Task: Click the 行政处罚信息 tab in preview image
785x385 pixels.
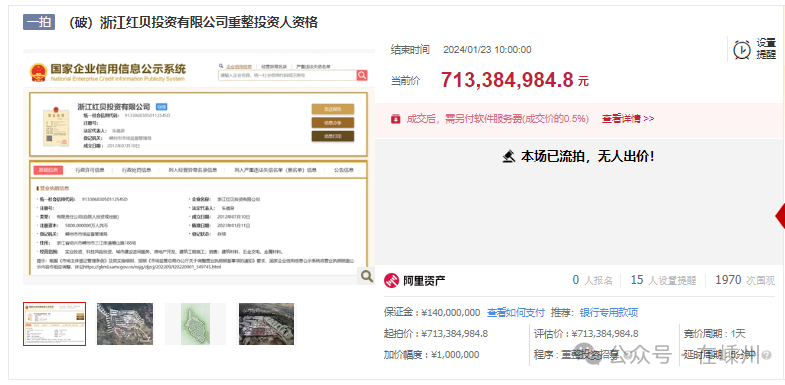Action: click(x=136, y=170)
